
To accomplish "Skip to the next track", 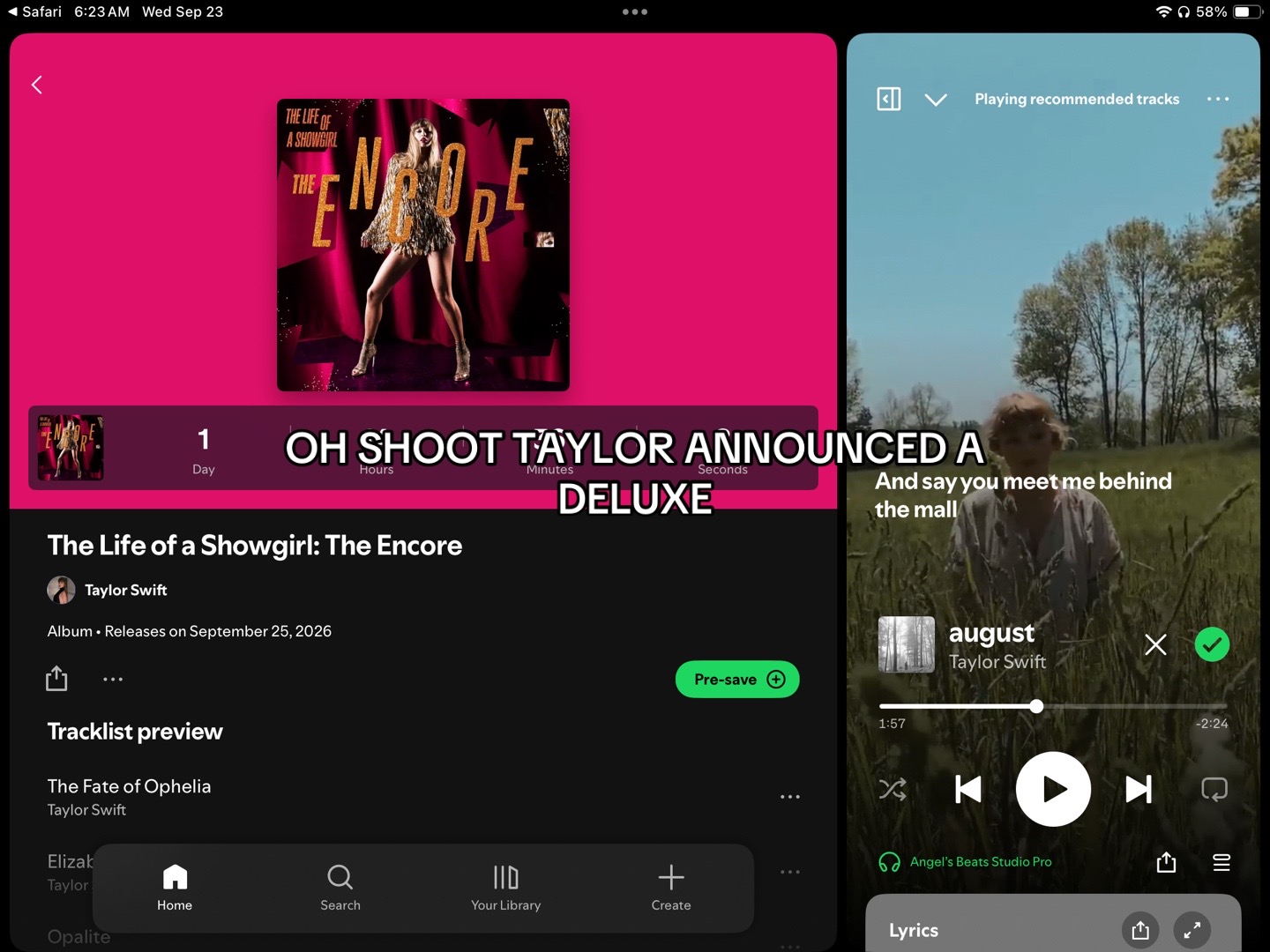I will tap(1139, 789).
